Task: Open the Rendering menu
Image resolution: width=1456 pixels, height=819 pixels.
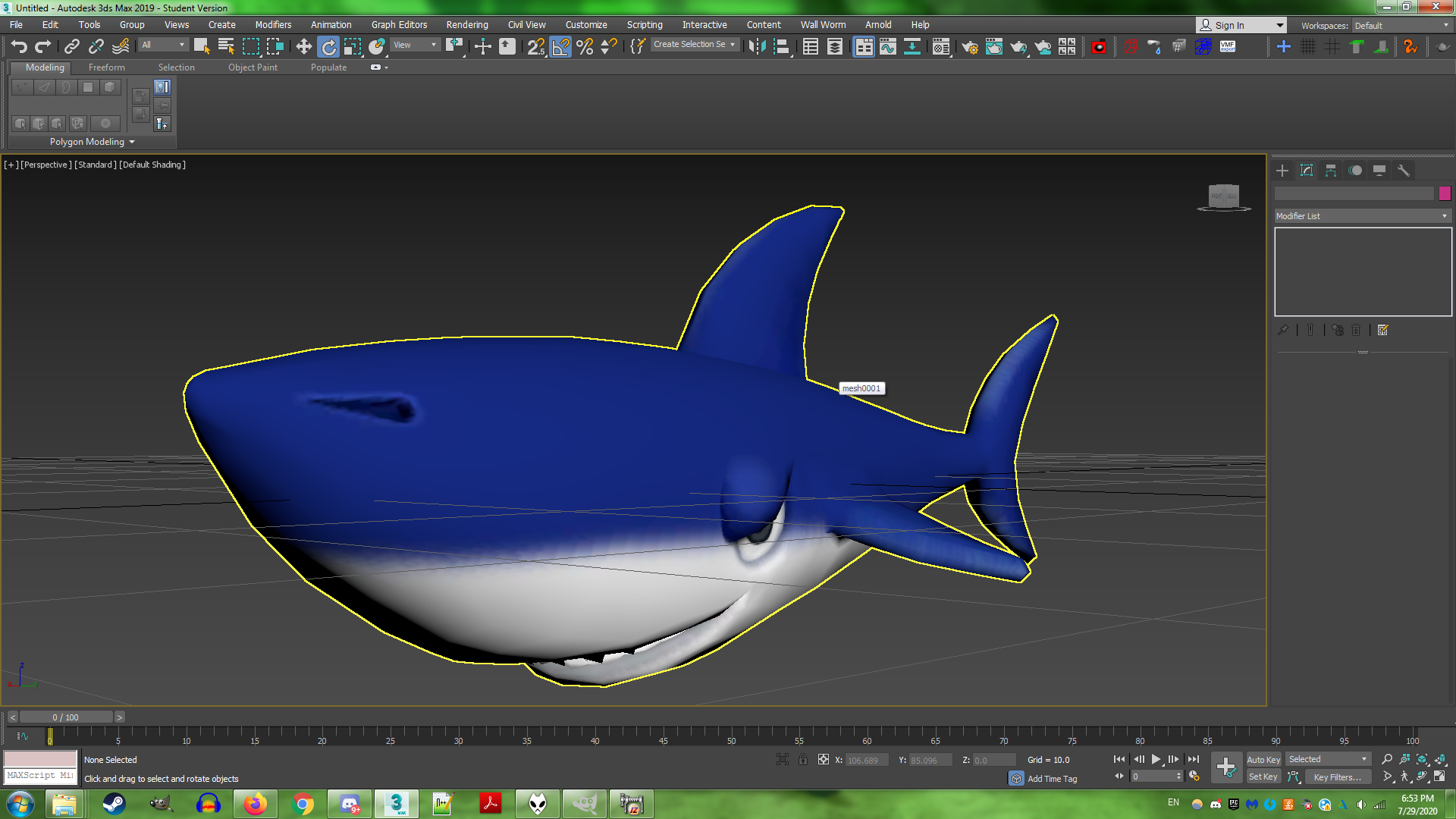Action: tap(467, 25)
